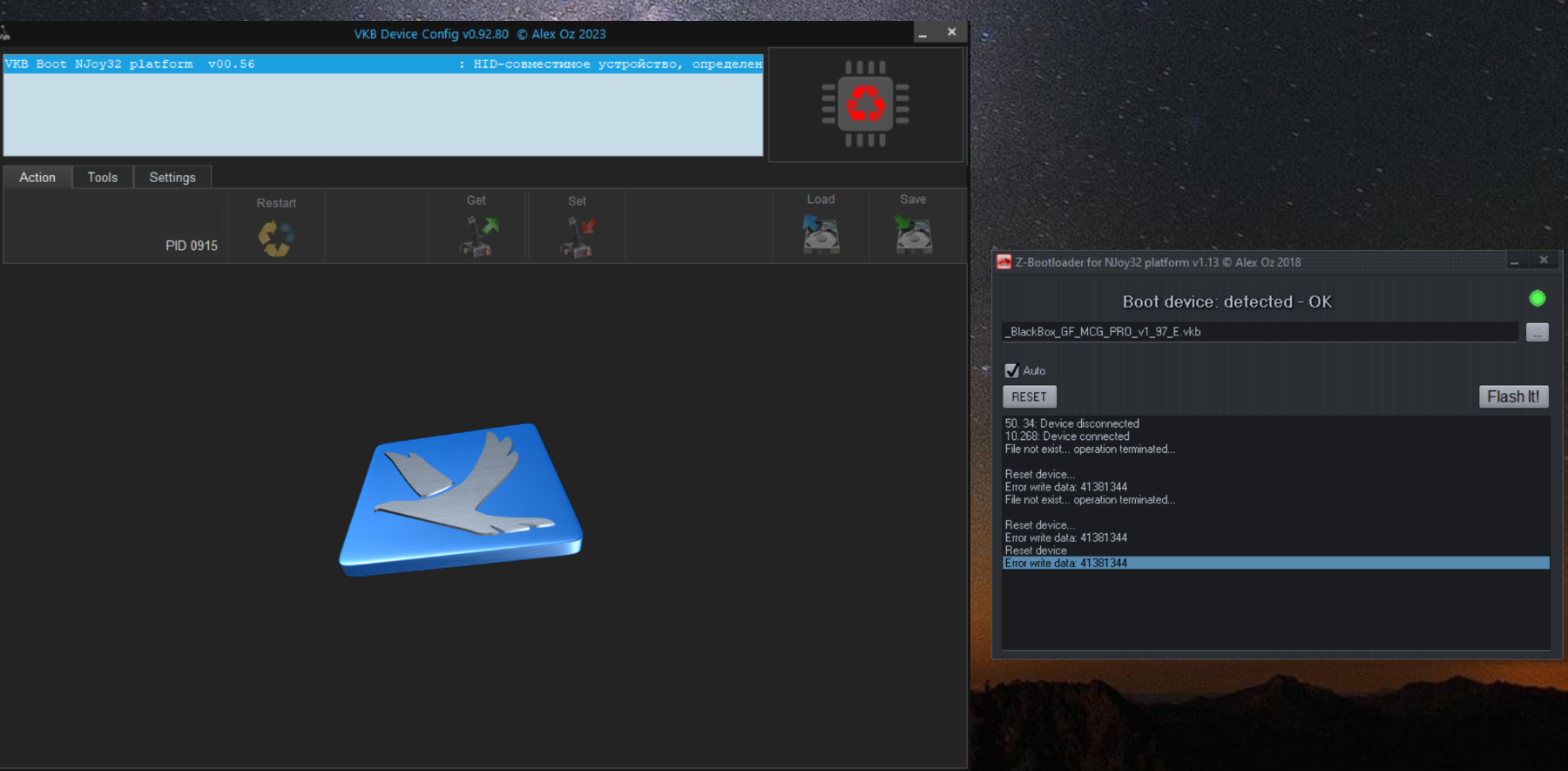
Task: Click the VKB Device Config title text
Action: (x=480, y=34)
